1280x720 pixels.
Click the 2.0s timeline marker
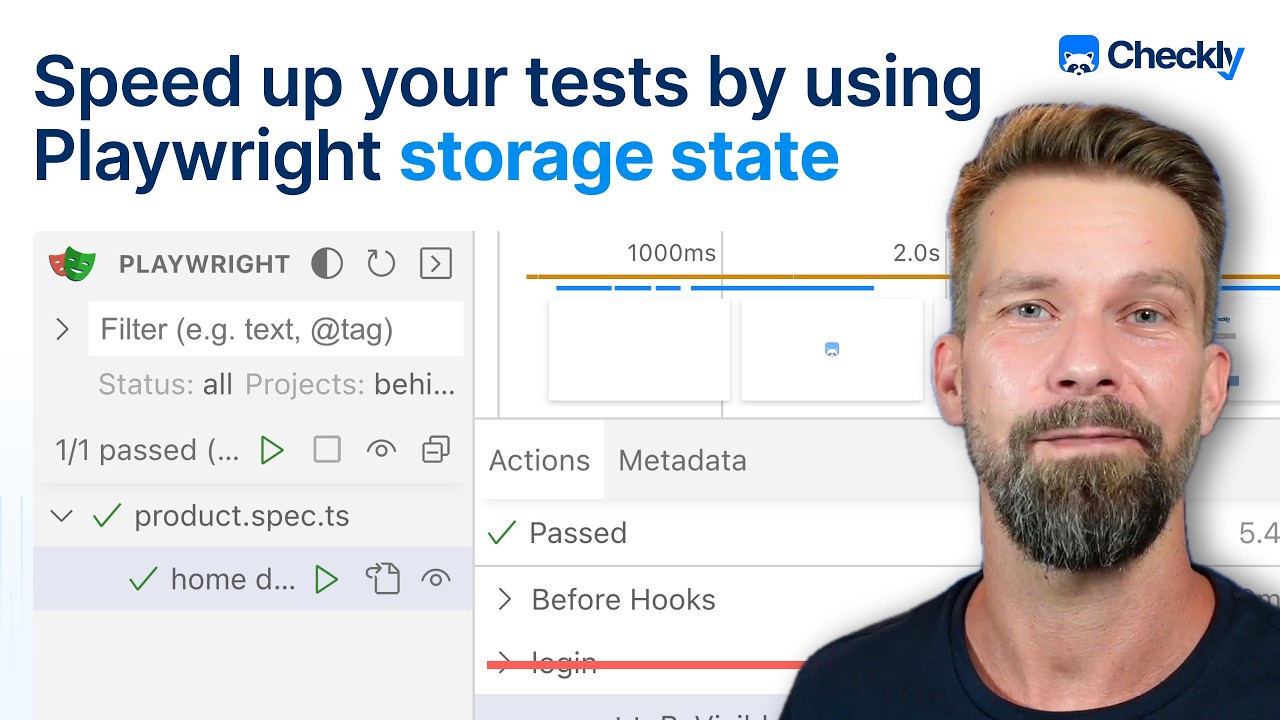(x=916, y=253)
